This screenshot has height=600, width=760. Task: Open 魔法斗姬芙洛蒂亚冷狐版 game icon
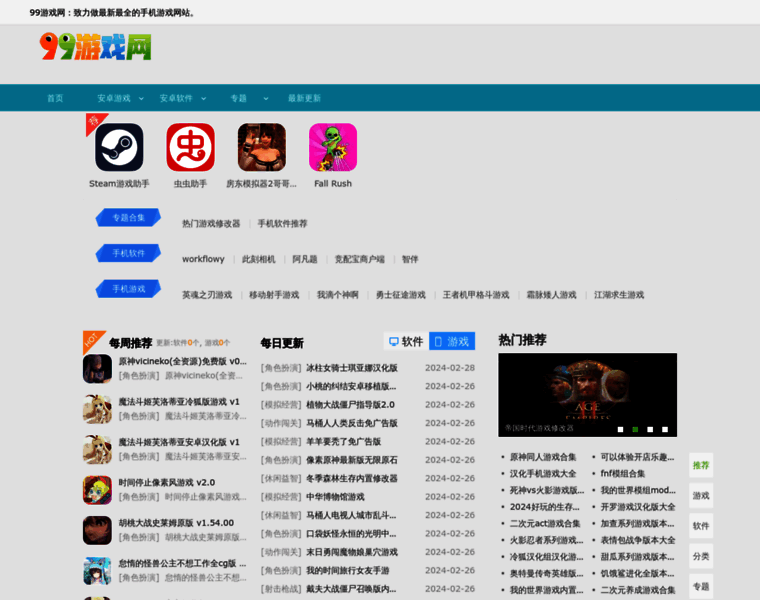(x=97, y=409)
